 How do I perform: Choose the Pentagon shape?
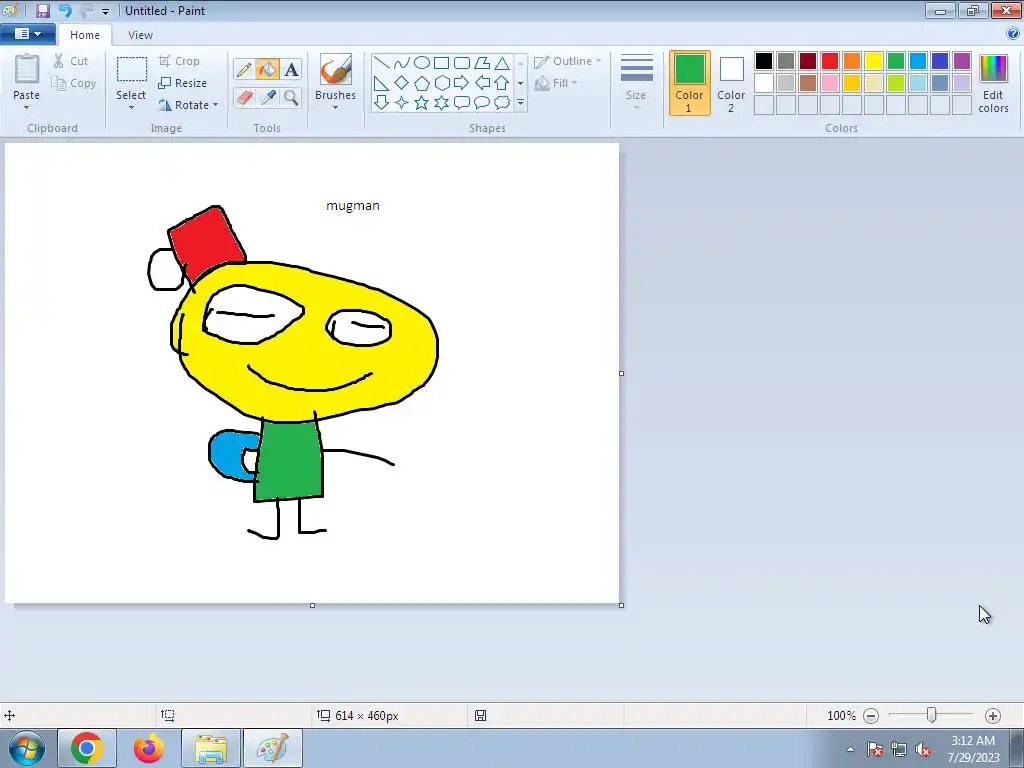[422, 83]
